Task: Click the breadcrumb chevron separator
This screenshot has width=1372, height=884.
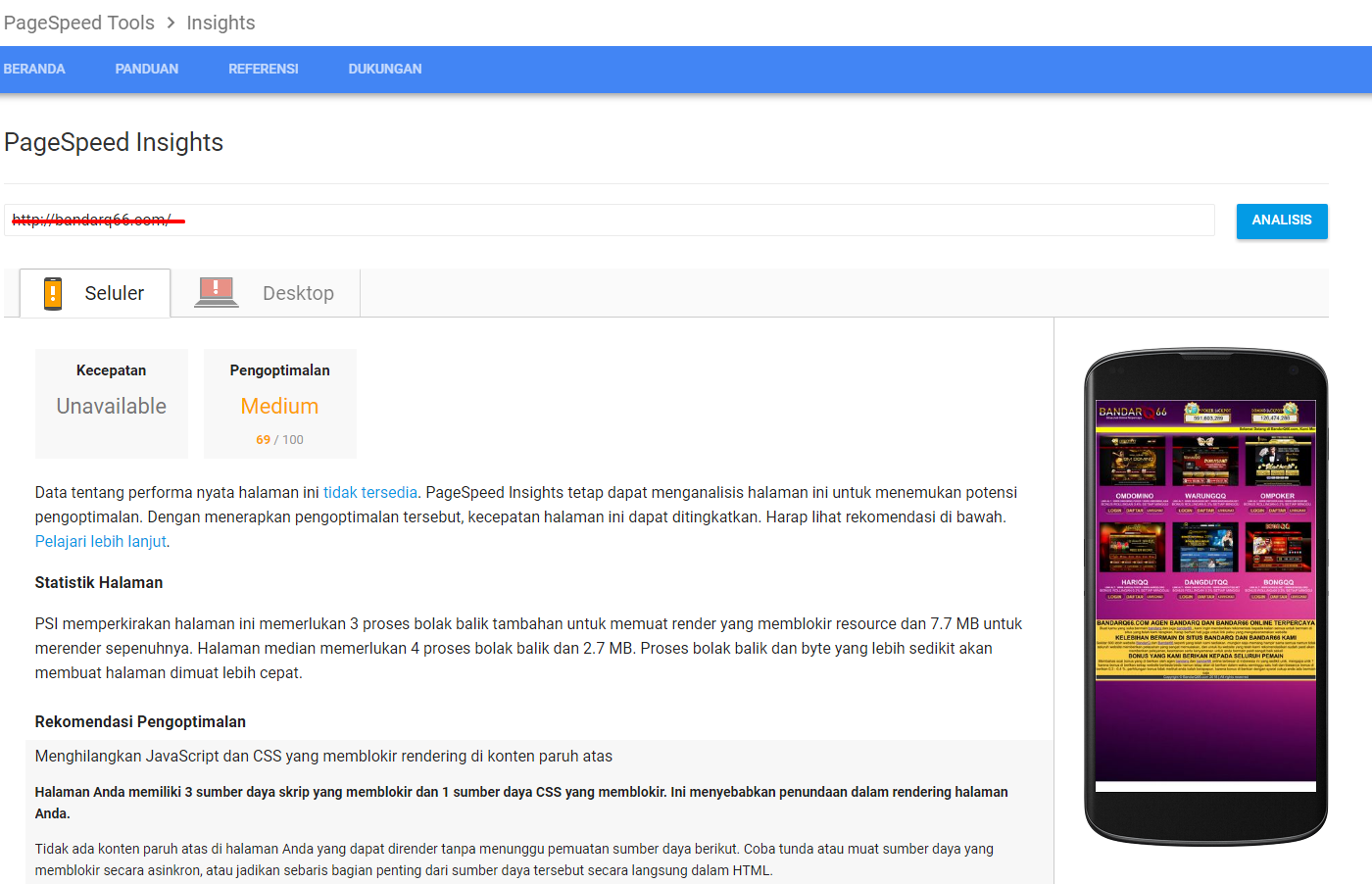Action: click(x=171, y=23)
